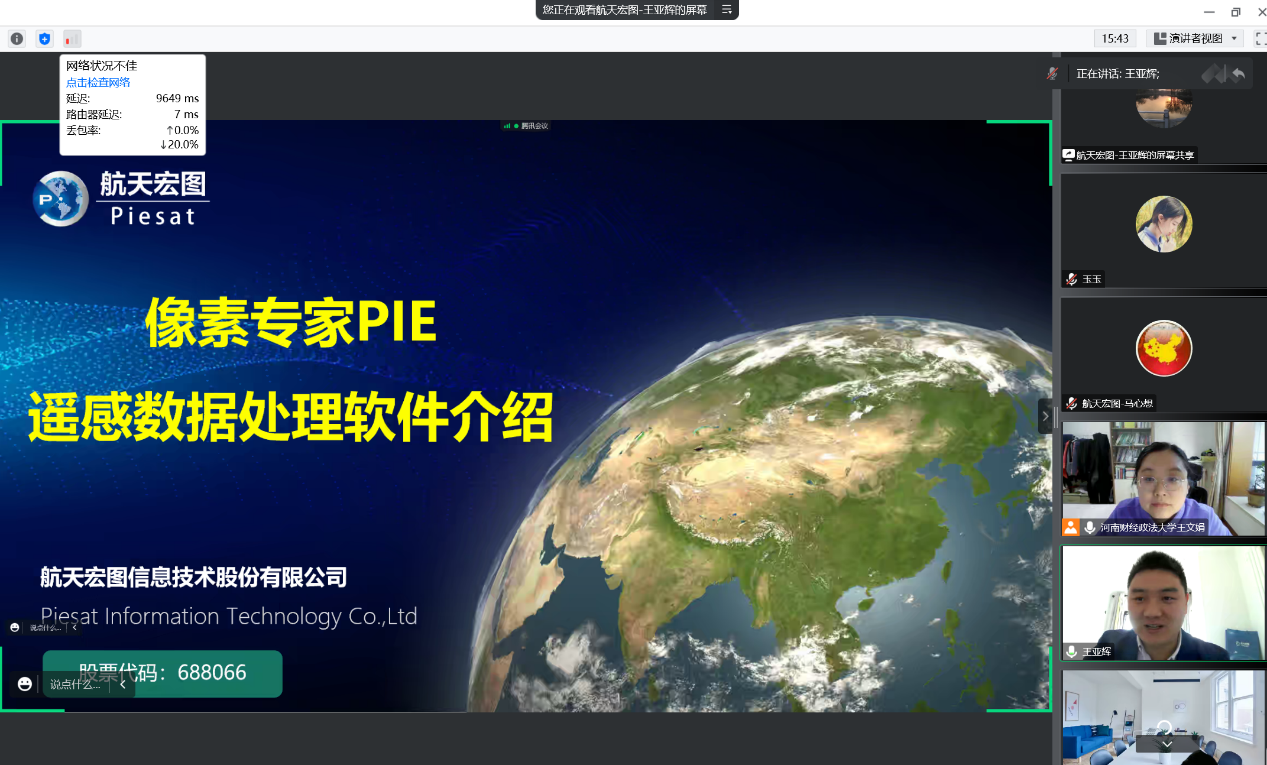Image resolution: width=1267 pixels, height=765 pixels.
Task: Open the meeting info icon
Action: coord(17,39)
